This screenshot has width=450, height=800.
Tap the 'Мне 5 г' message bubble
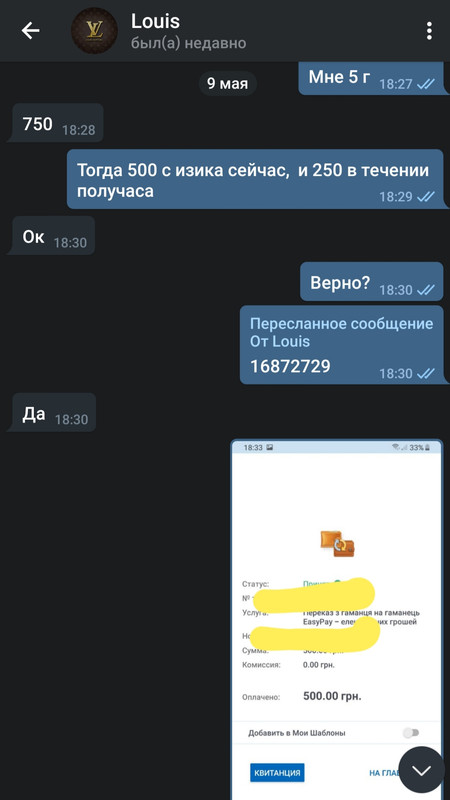(x=371, y=79)
